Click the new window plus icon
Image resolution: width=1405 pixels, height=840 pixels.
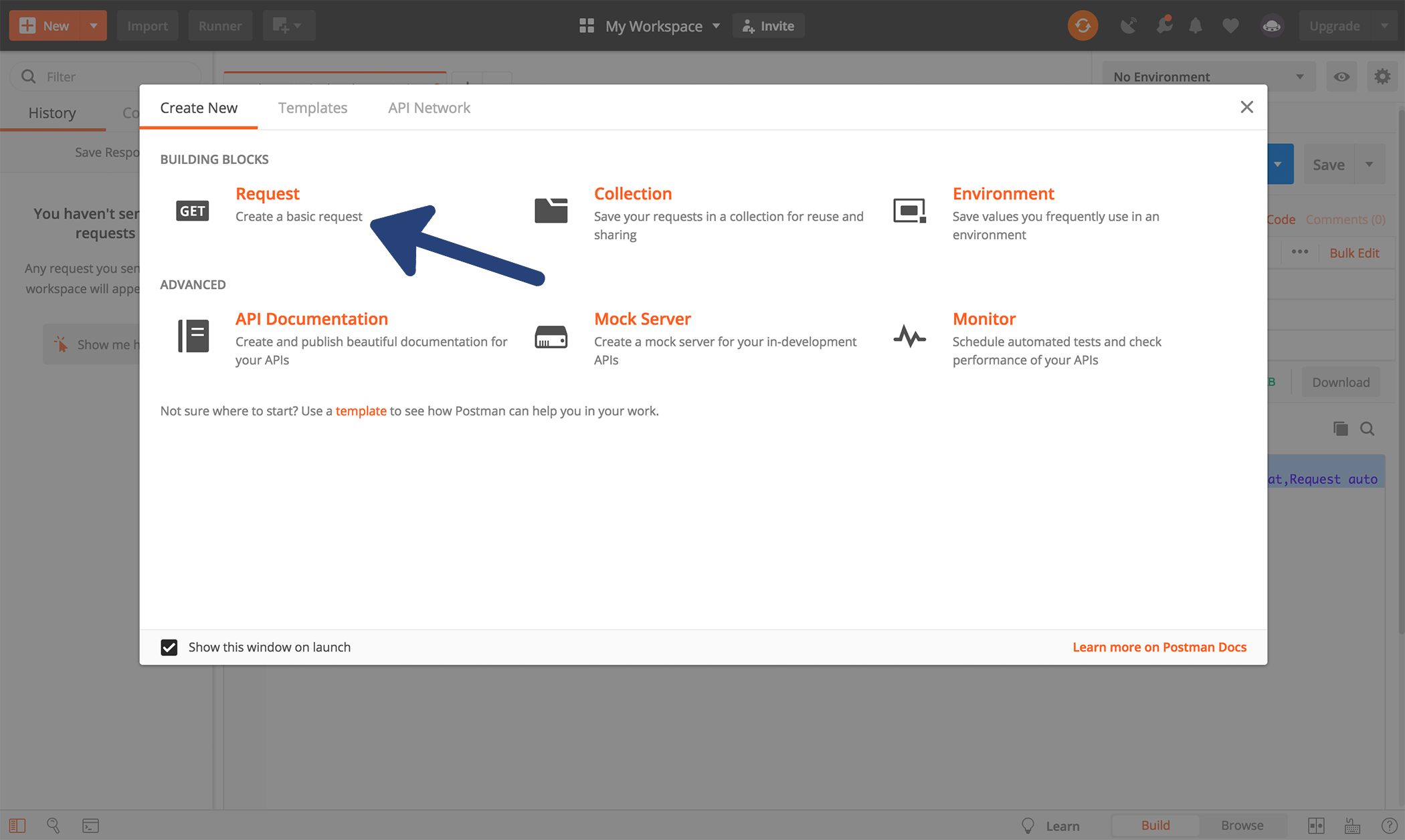point(288,26)
